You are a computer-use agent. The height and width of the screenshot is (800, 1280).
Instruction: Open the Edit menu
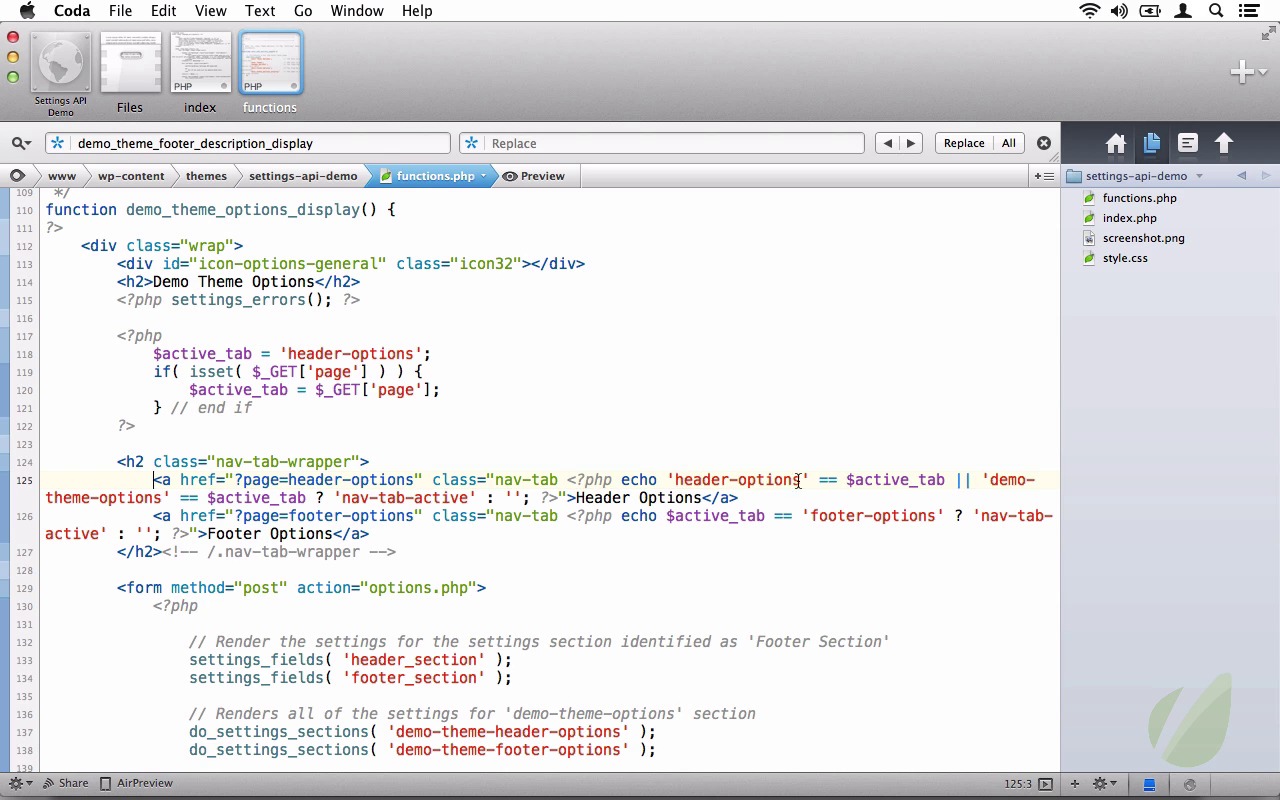tap(163, 11)
